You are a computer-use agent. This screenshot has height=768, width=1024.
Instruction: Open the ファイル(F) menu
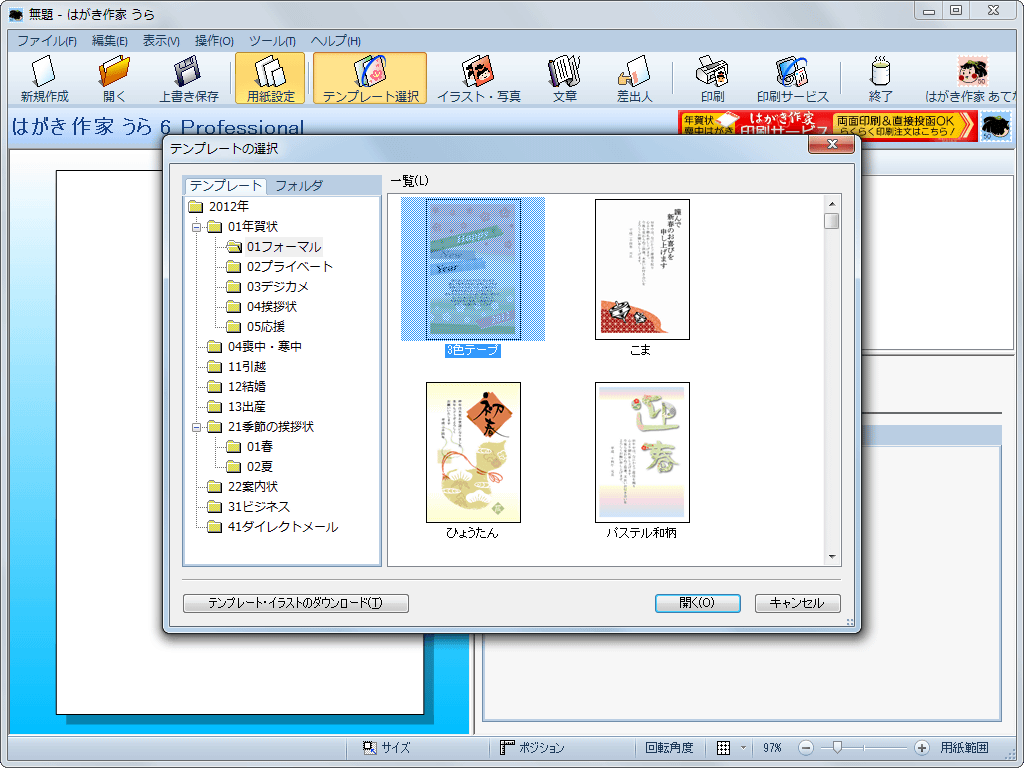[x=47, y=40]
